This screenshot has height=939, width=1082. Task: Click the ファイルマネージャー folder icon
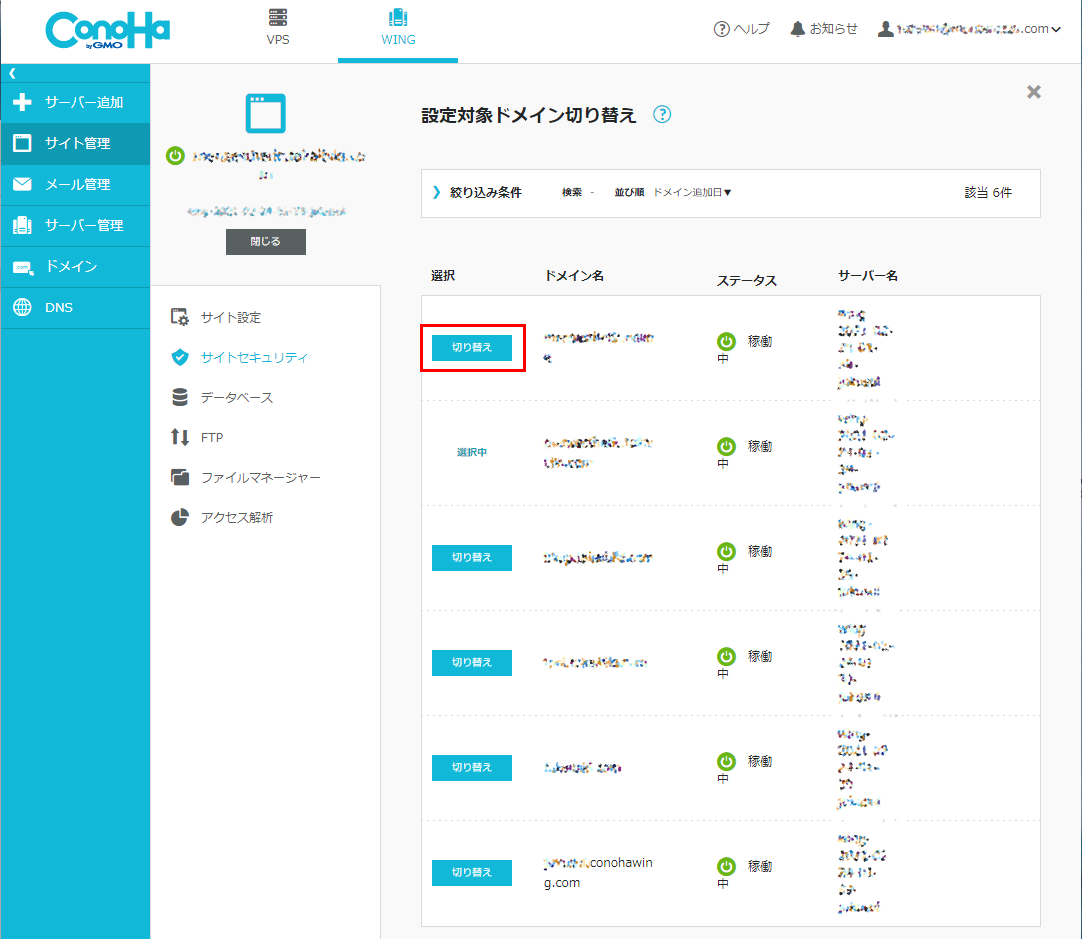point(180,477)
